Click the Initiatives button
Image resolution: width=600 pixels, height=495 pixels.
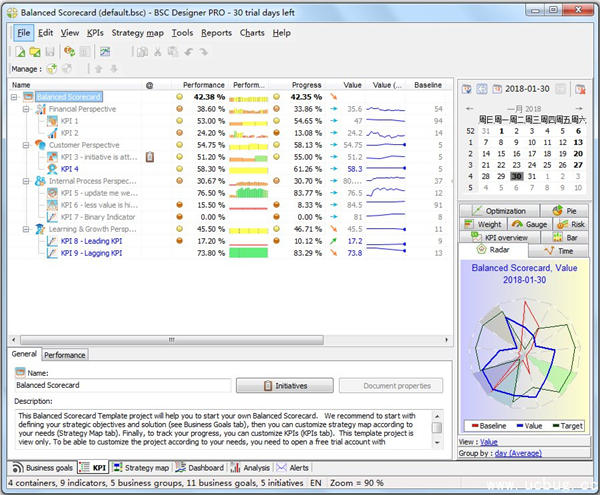284,385
